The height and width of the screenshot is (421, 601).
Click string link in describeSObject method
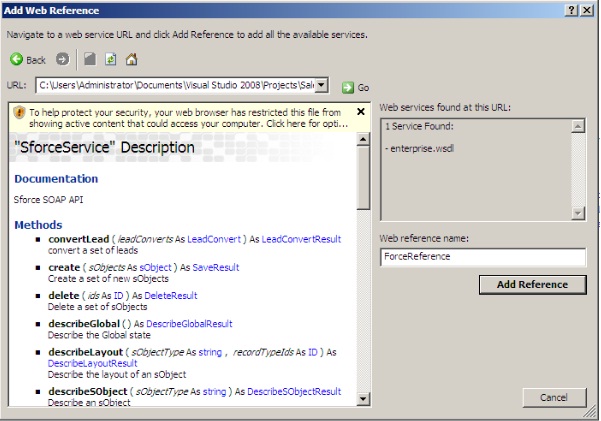click(x=214, y=392)
